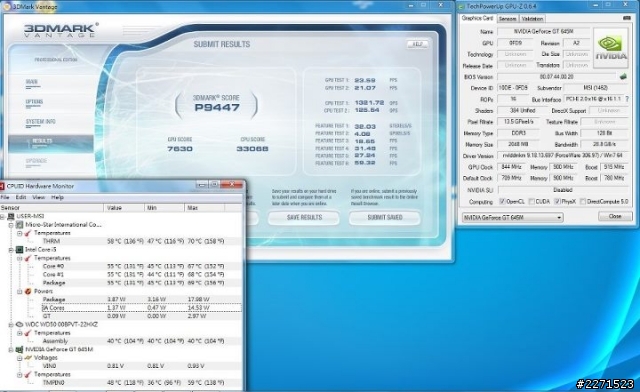This screenshot has height=392, width=640.
Task: Click thermometer icon under WDC WD50 drive
Action: coord(28,333)
